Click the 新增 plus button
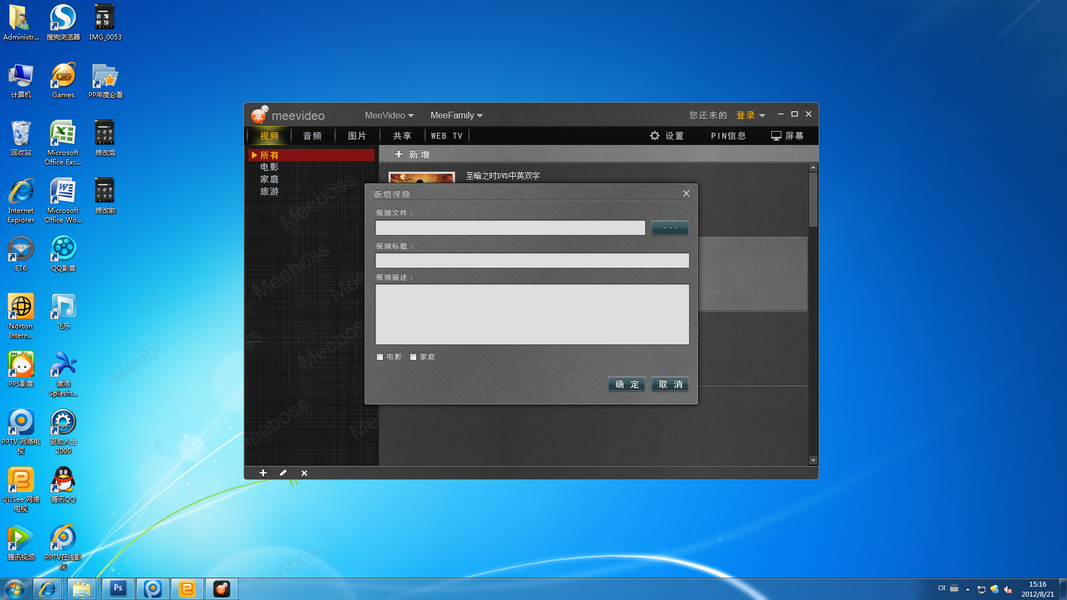The height and width of the screenshot is (600, 1067). pyautogui.click(x=412, y=154)
